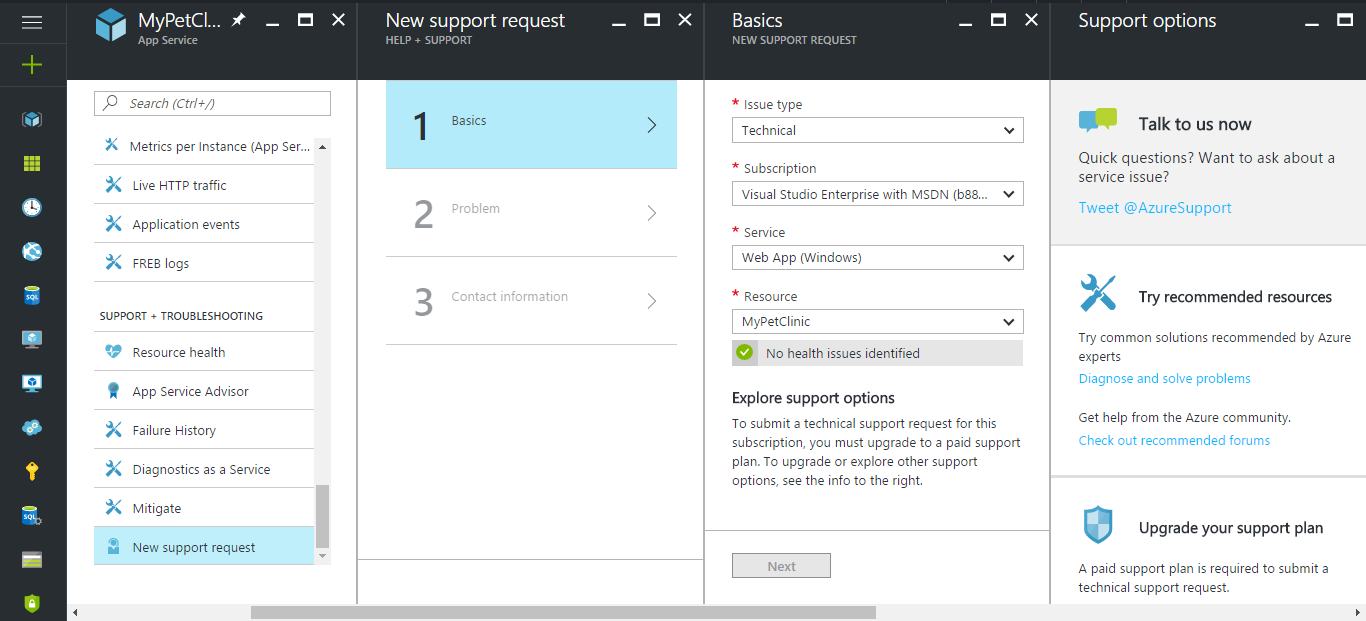Click the shield icon beside Upgrade your support plan
The height and width of the screenshot is (621, 1366).
[1098, 524]
